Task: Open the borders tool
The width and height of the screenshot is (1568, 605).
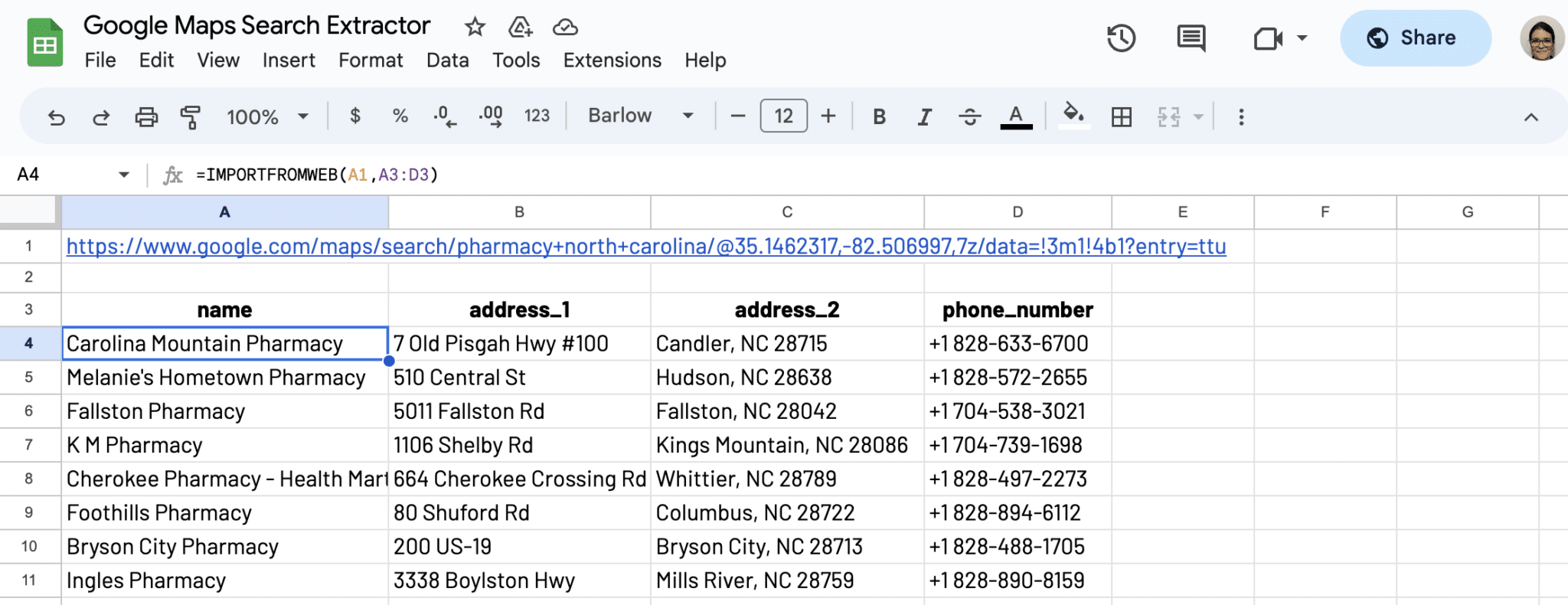Action: tap(1122, 116)
